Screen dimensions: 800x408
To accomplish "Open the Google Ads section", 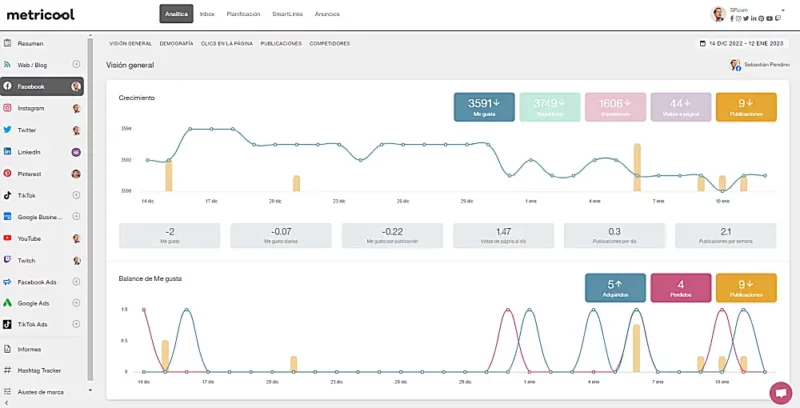I will tap(33, 303).
